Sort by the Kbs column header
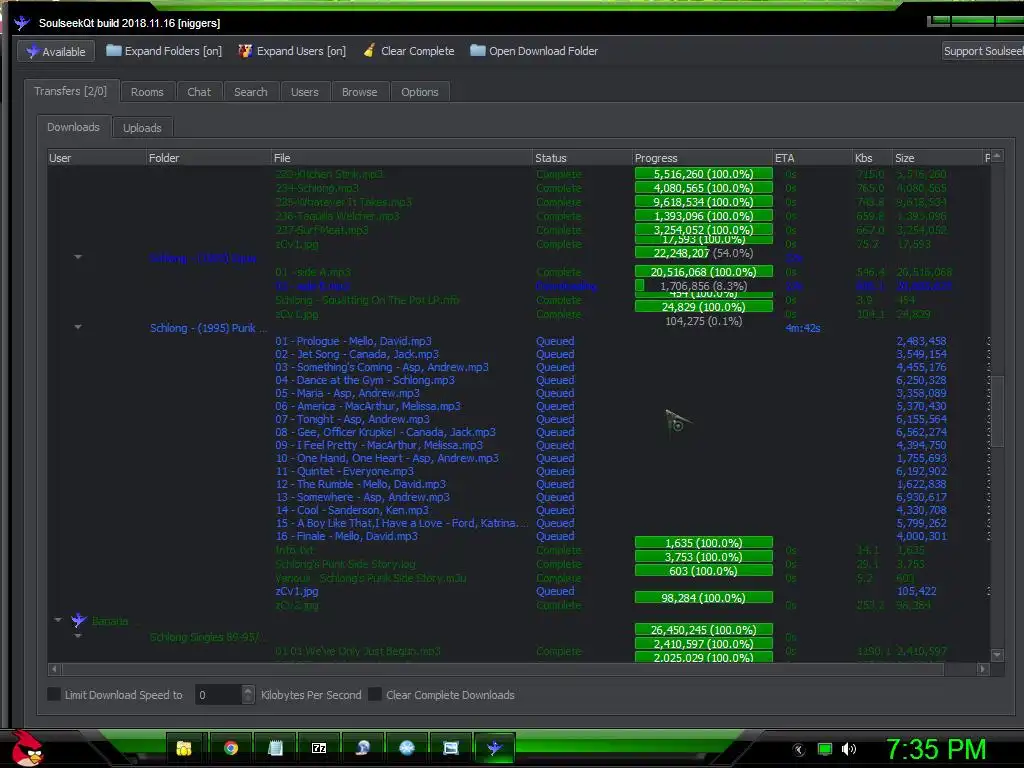 pos(872,158)
